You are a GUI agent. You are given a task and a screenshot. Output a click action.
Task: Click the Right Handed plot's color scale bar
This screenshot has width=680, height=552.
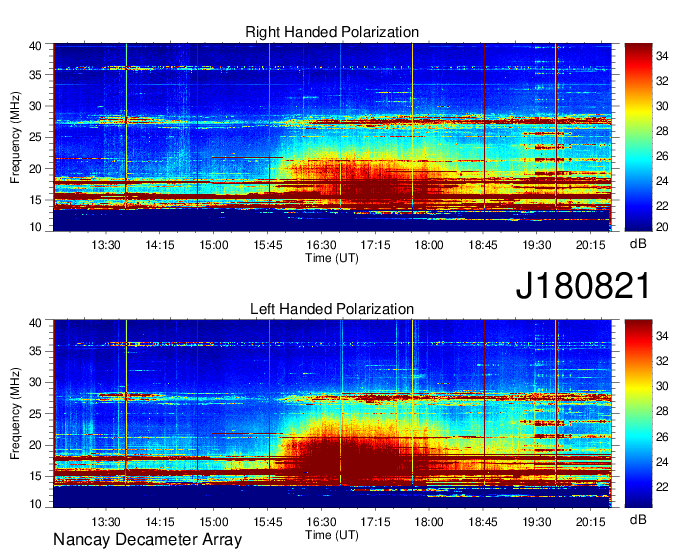tap(638, 137)
